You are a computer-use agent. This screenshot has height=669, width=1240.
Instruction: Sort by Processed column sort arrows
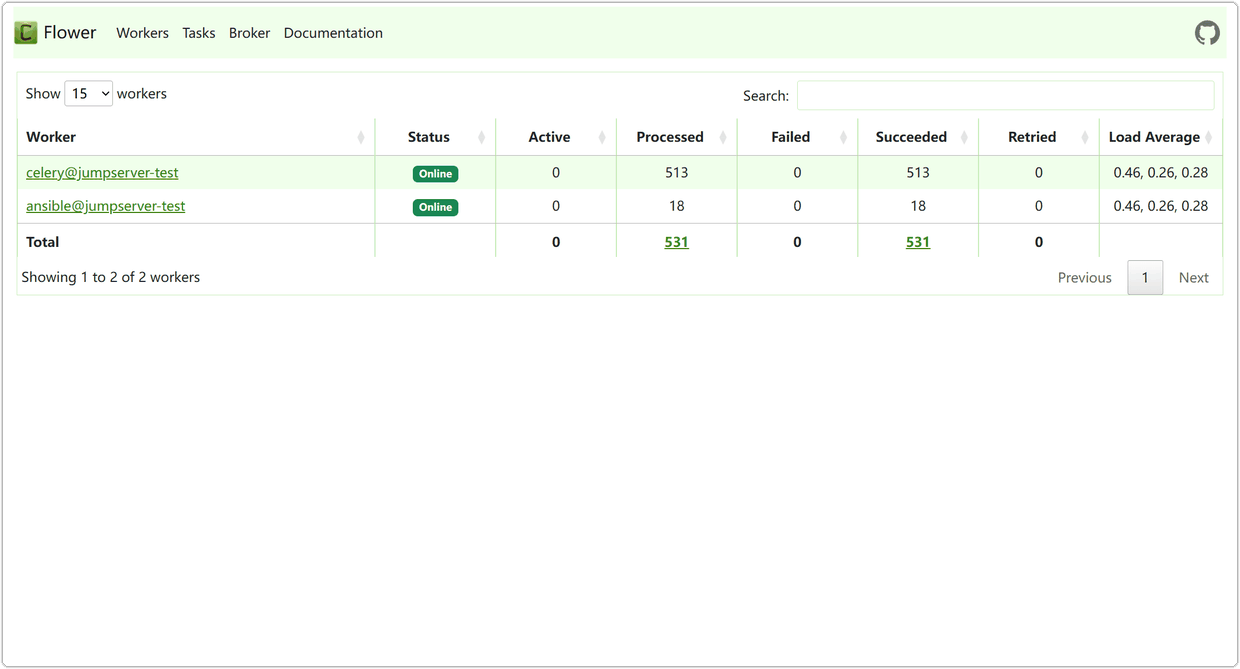click(x=723, y=137)
